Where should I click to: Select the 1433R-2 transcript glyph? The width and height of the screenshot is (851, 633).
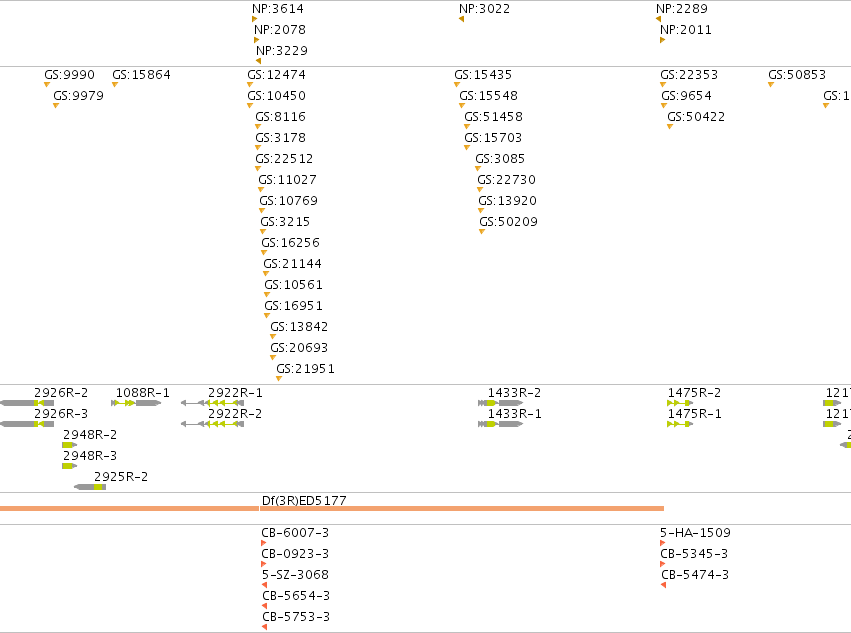click(x=500, y=403)
